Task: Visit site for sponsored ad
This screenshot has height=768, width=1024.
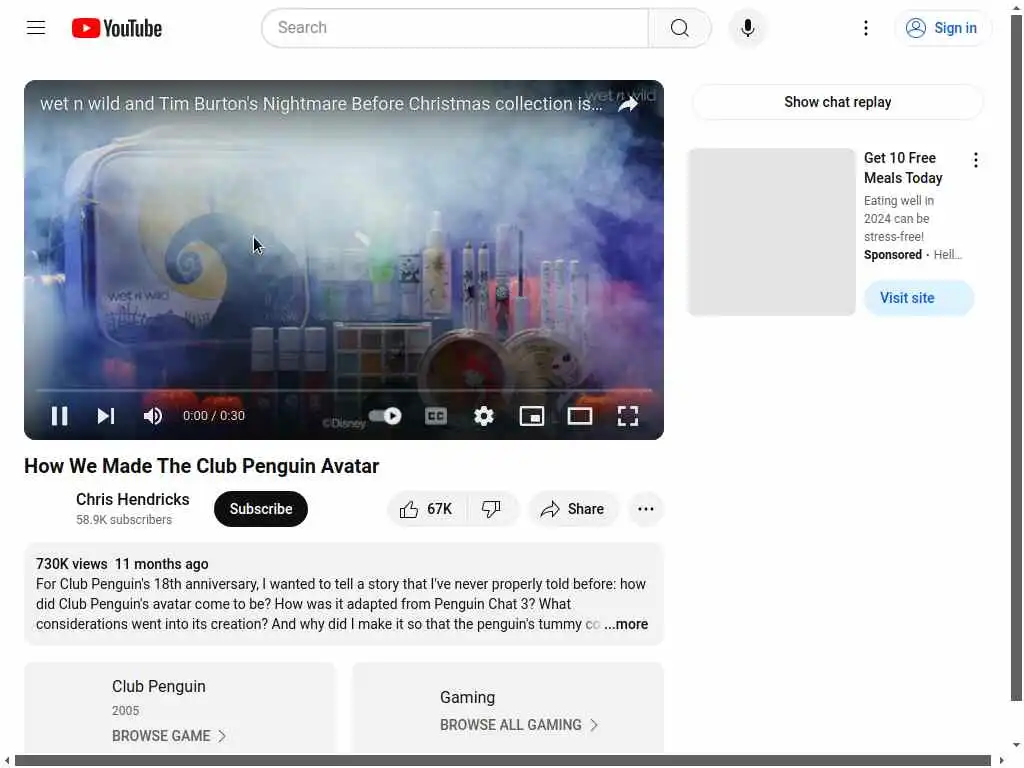Action: click(919, 298)
